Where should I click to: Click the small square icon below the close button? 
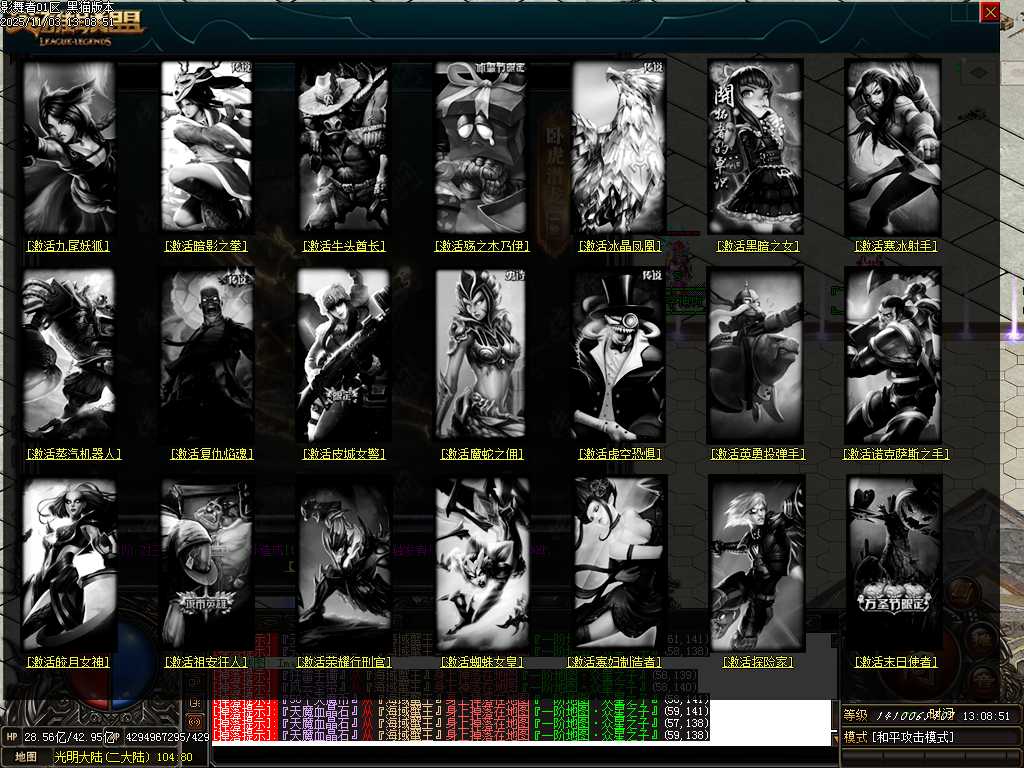point(979,71)
